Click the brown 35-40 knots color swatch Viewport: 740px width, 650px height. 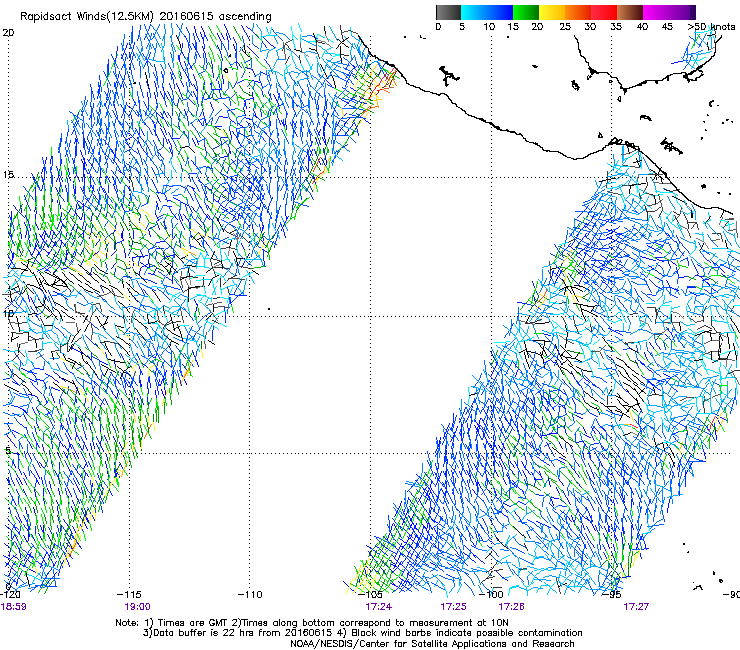pyautogui.click(x=630, y=12)
